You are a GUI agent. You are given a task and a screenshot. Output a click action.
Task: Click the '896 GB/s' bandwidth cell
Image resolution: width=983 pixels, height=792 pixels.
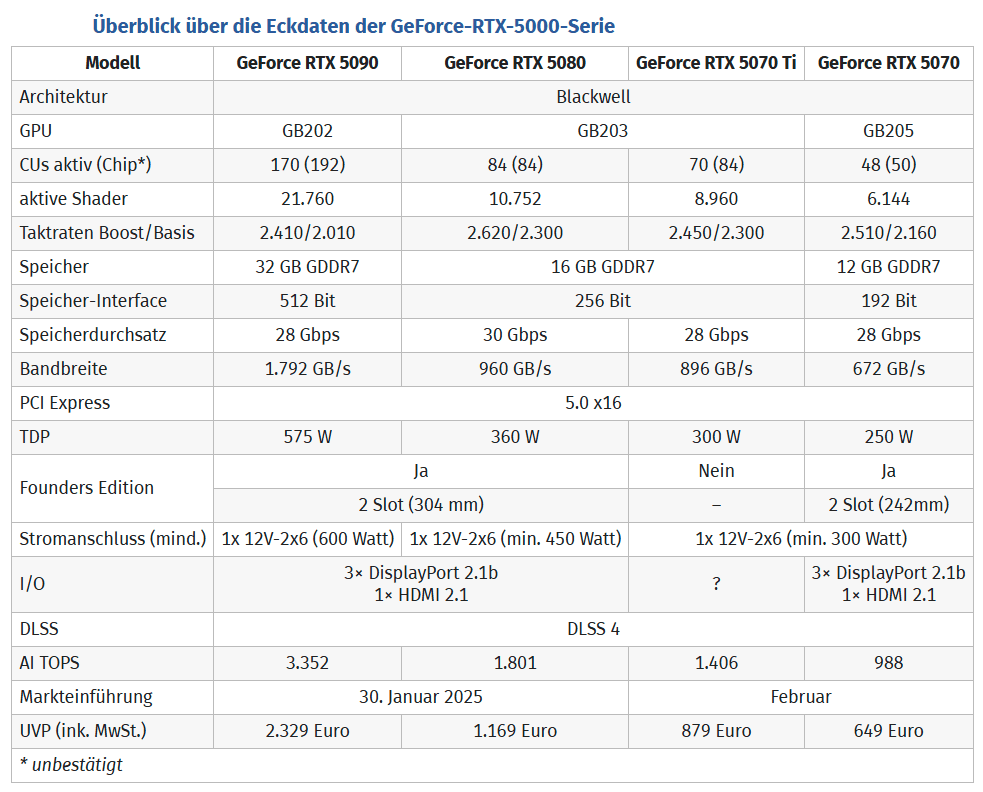point(716,369)
